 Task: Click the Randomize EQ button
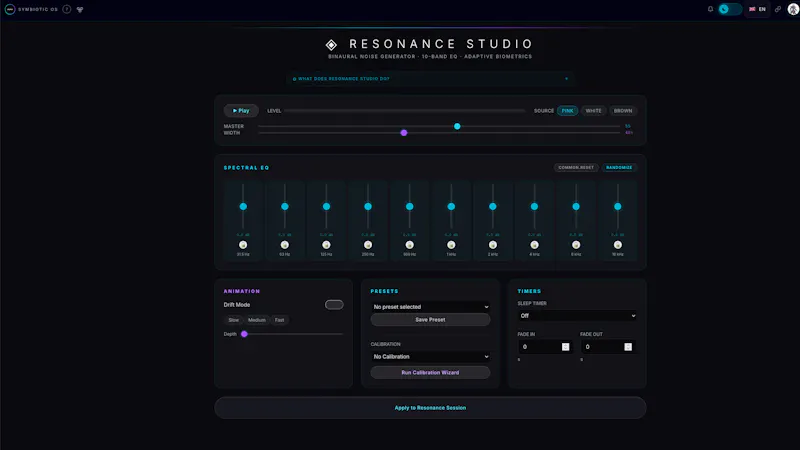coord(619,167)
